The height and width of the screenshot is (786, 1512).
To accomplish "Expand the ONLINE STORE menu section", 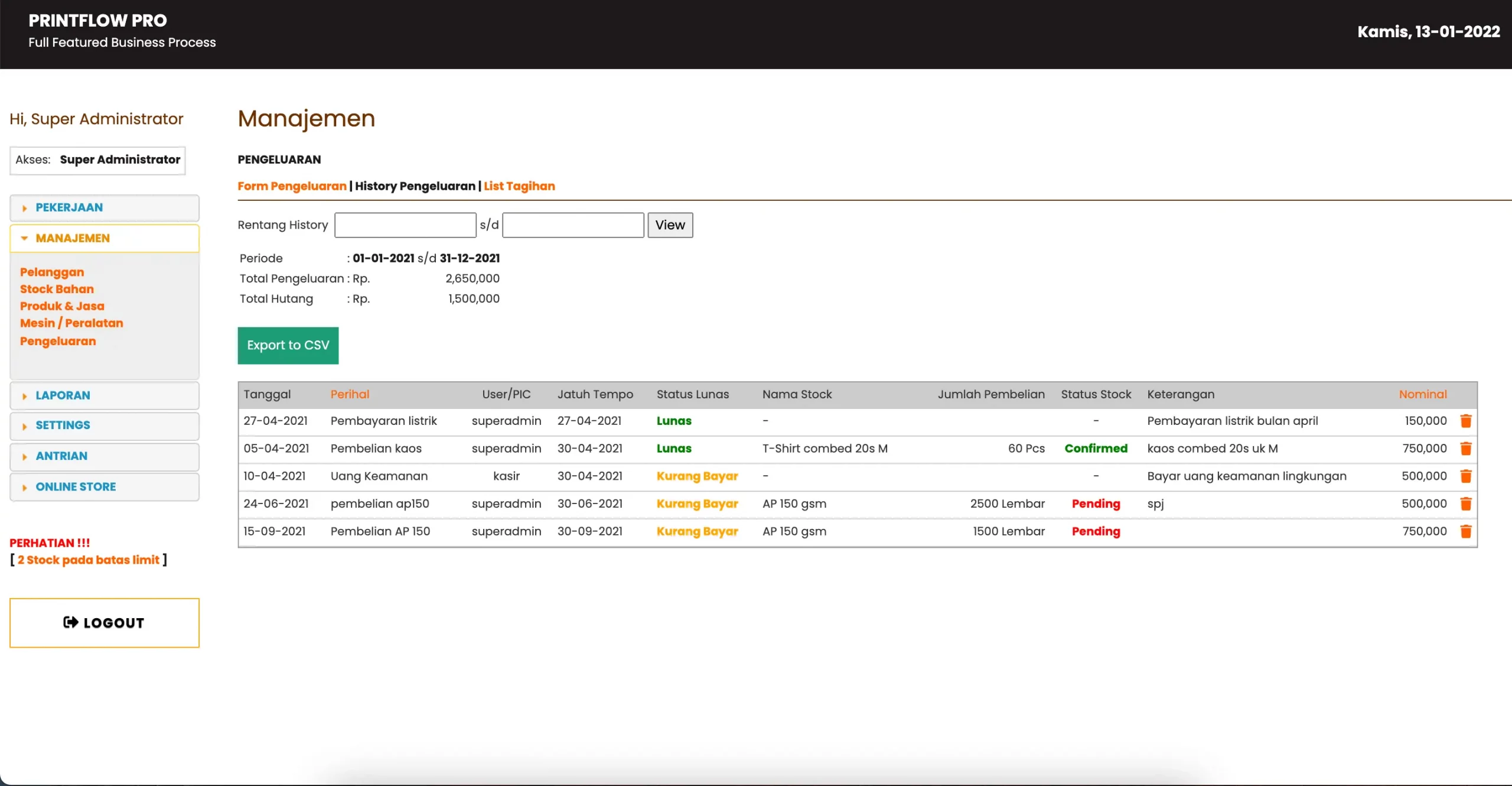I will [105, 487].
